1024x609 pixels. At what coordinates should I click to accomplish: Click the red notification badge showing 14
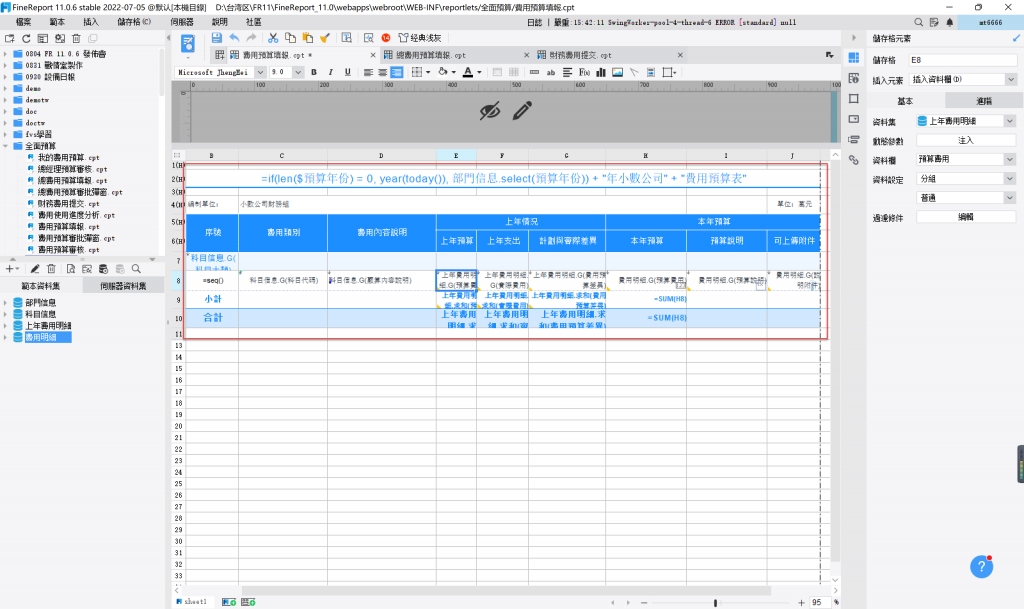386,38
